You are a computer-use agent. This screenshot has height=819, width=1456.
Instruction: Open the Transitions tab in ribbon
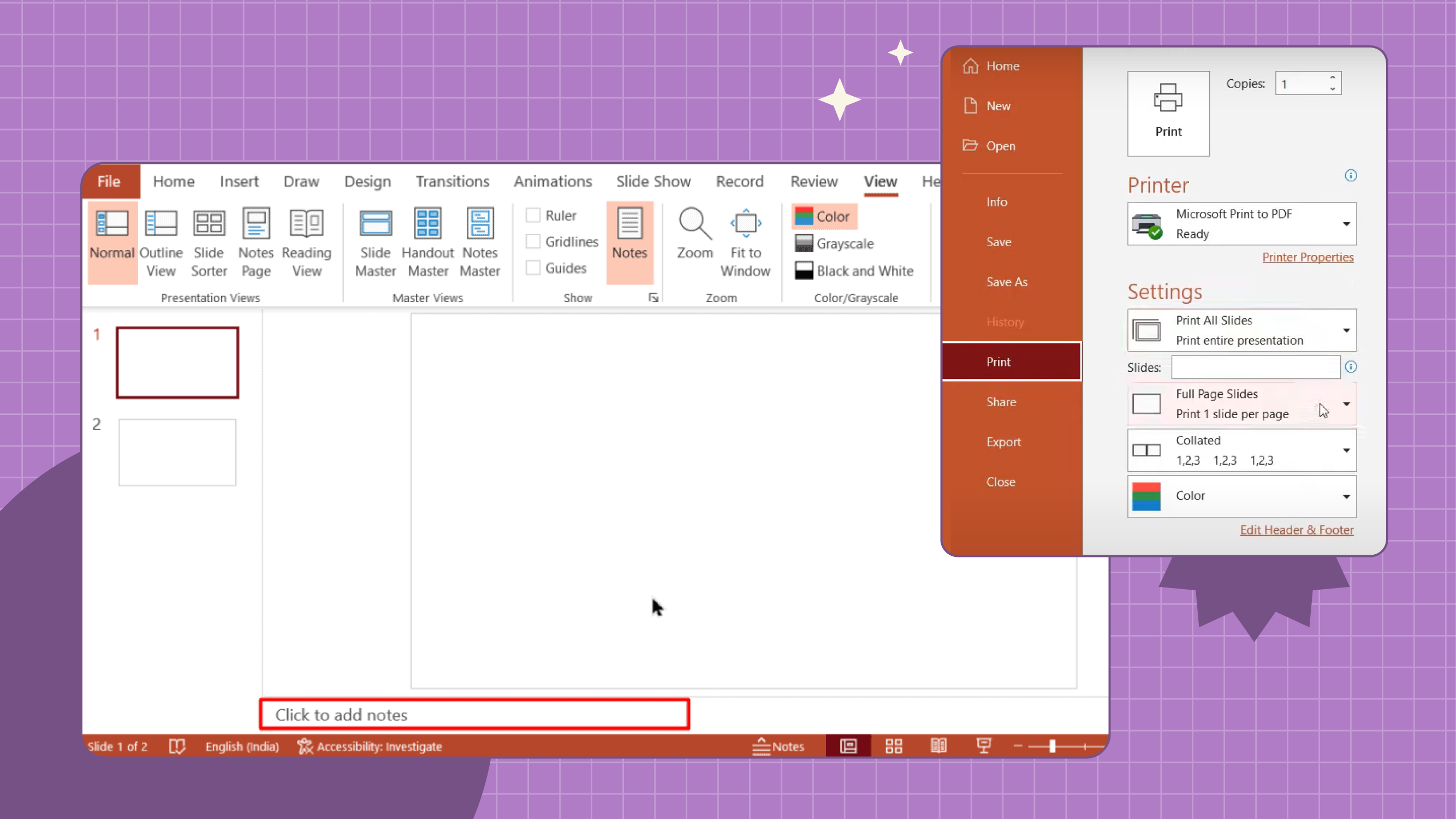coord(452,180)
